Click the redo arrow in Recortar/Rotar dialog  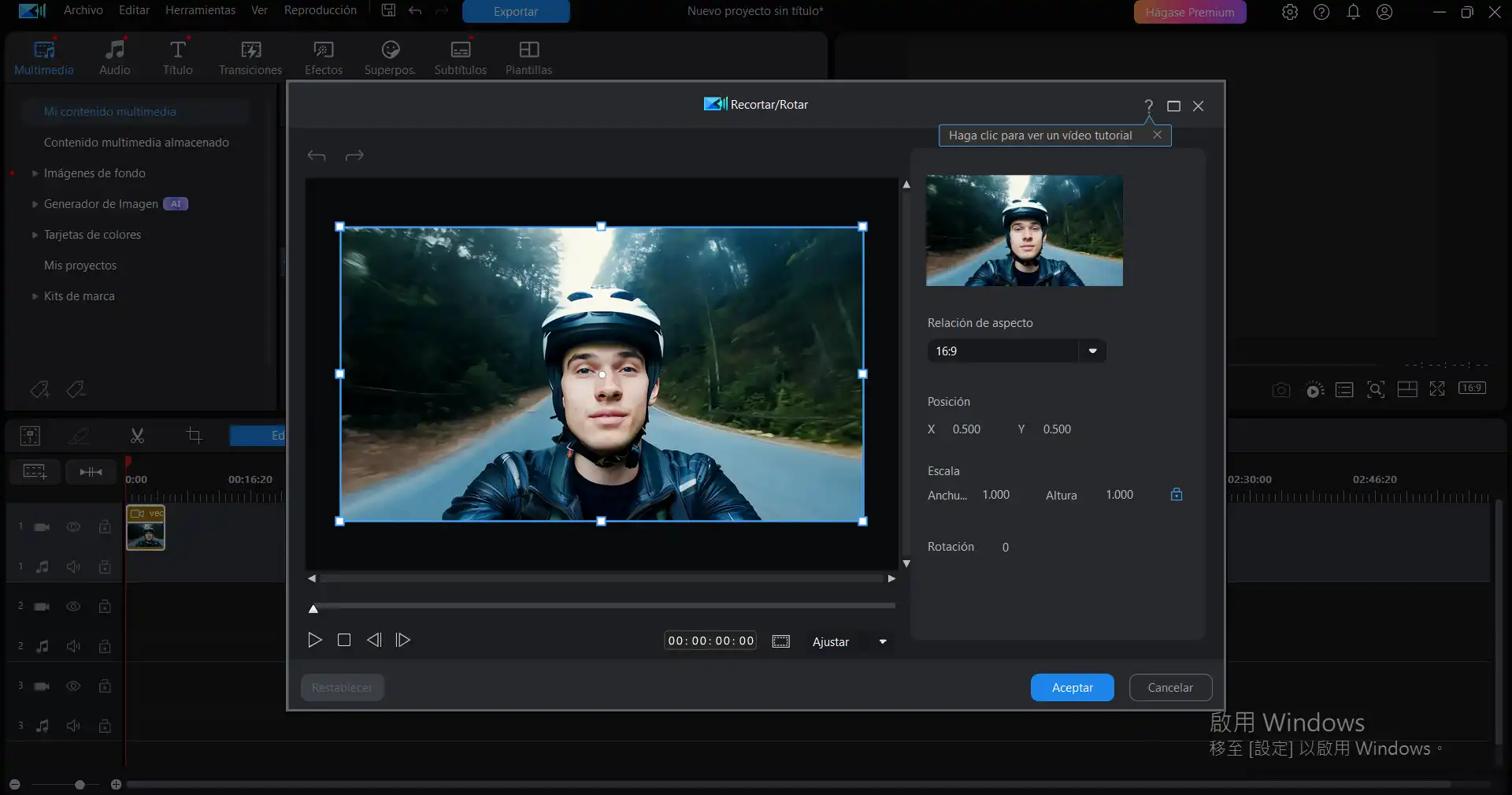pyautogui.click(x=354, y=156)
